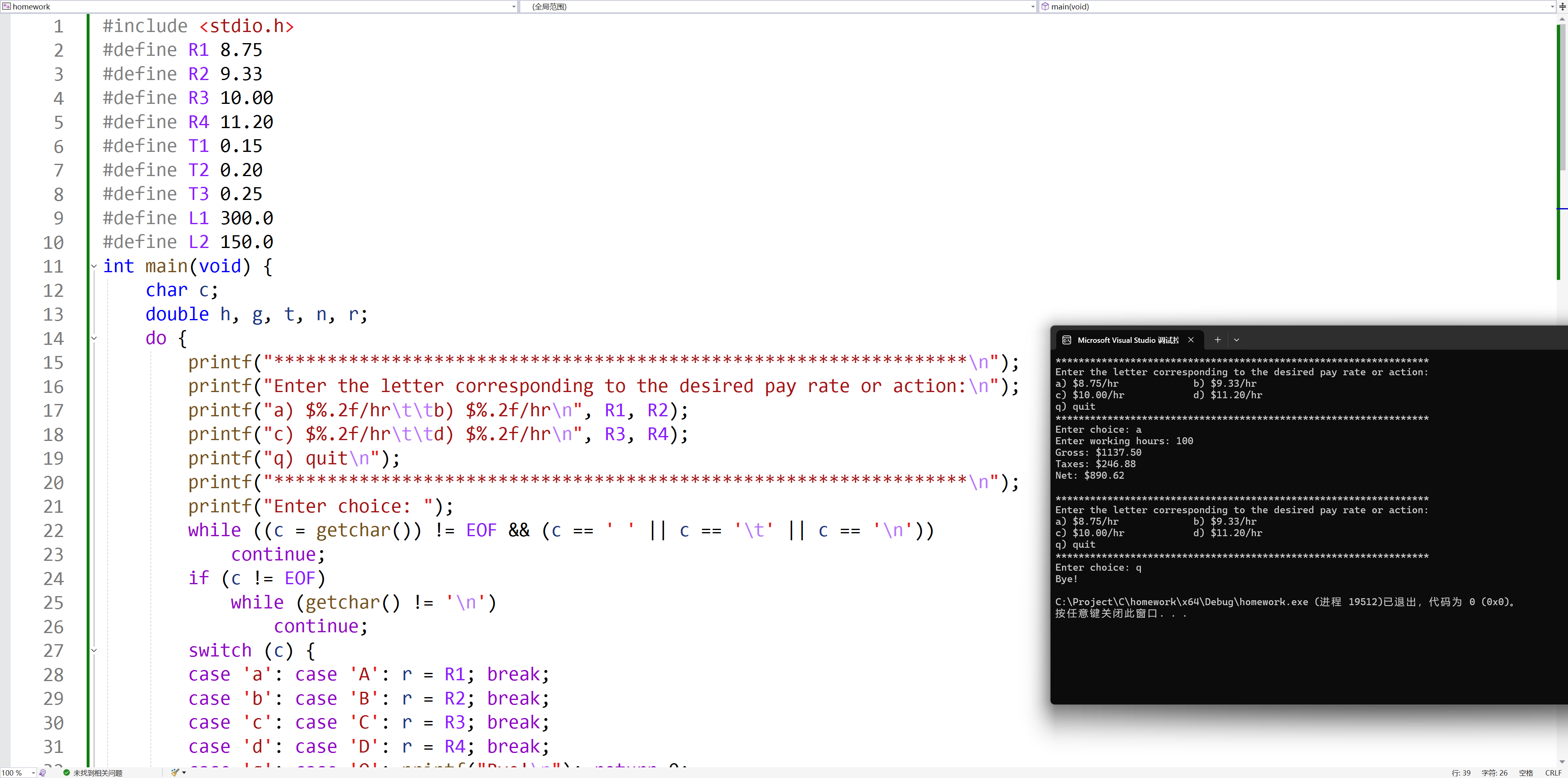This screenshot has height=778, width=1568.
Task: Collapse the main function at line 11
Action: point(94,266)
